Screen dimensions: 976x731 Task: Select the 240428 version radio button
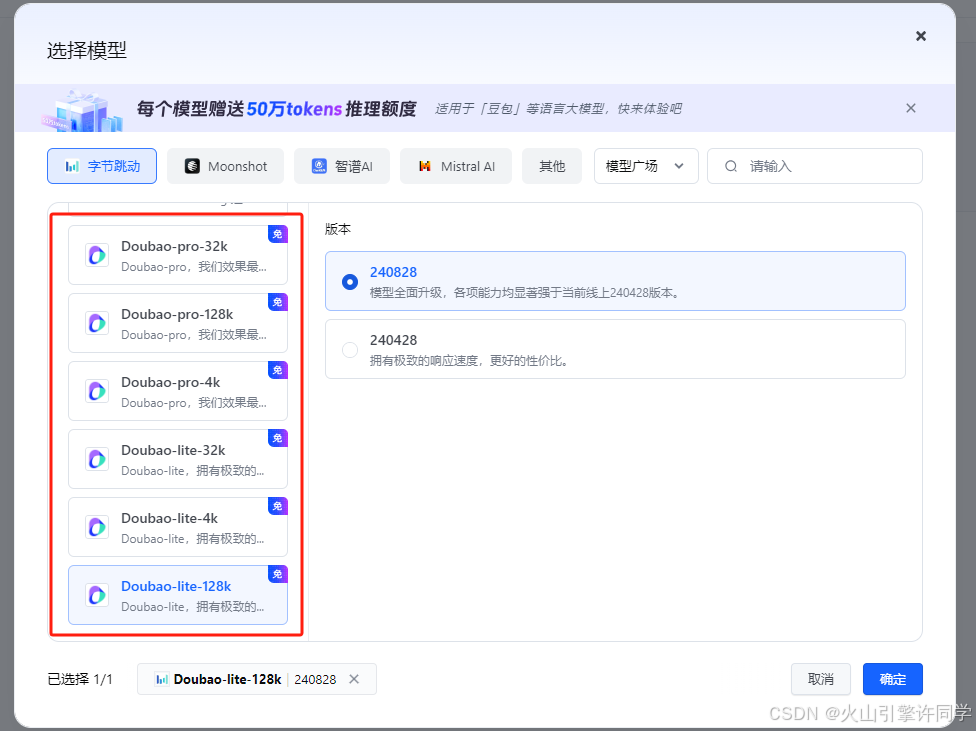tap(350, 350)
